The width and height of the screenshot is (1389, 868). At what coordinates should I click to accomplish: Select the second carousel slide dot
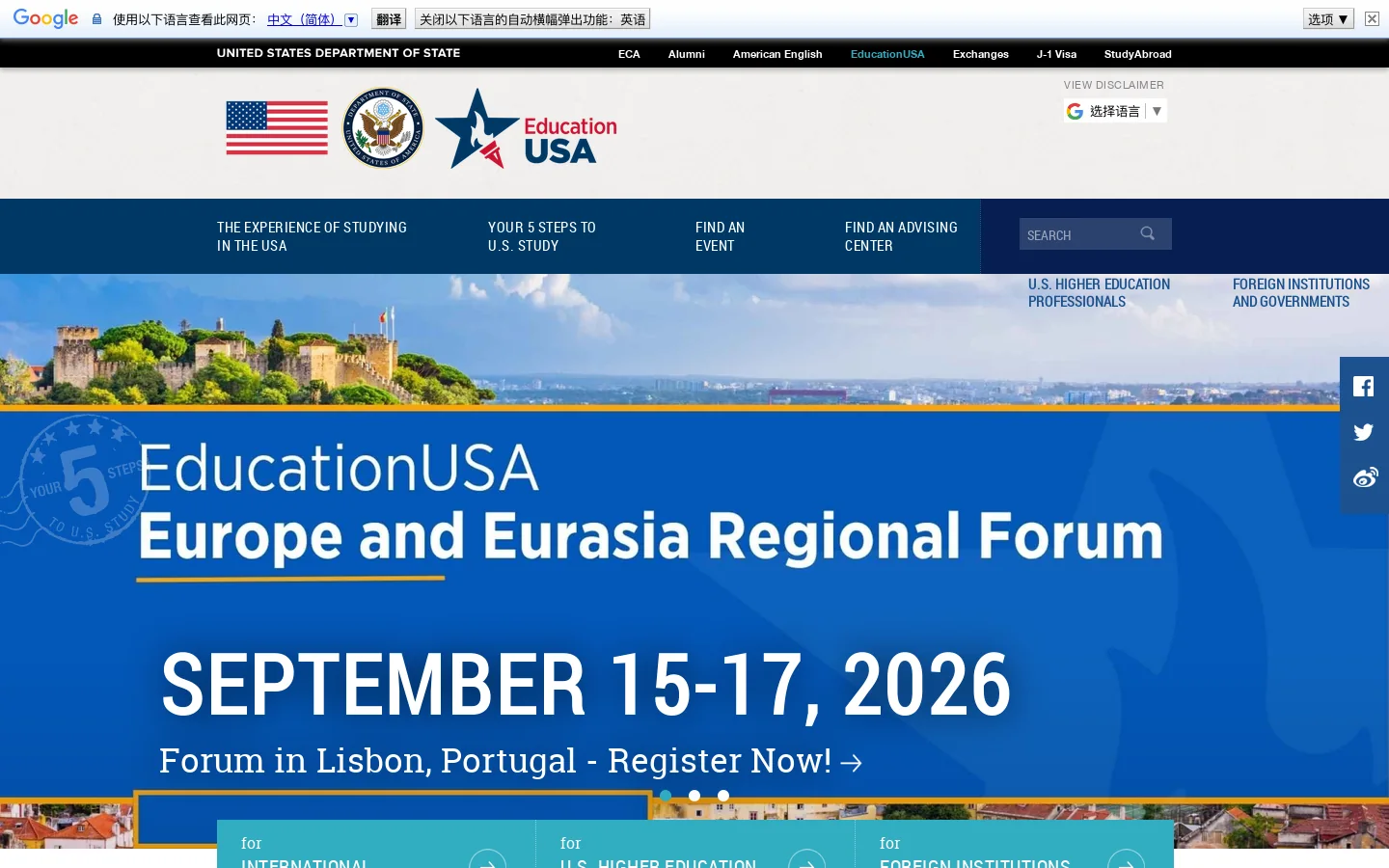click(694, 796)
